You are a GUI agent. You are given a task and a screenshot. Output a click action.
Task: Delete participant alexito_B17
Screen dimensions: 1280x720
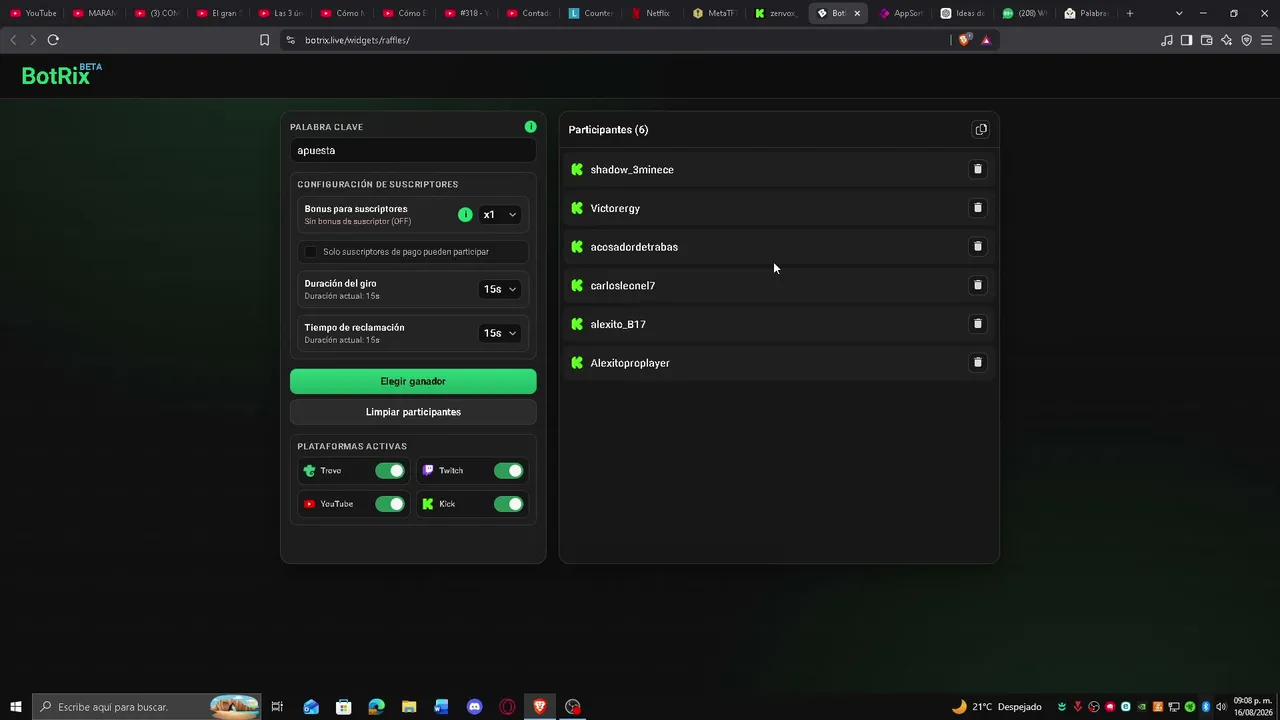978,324
